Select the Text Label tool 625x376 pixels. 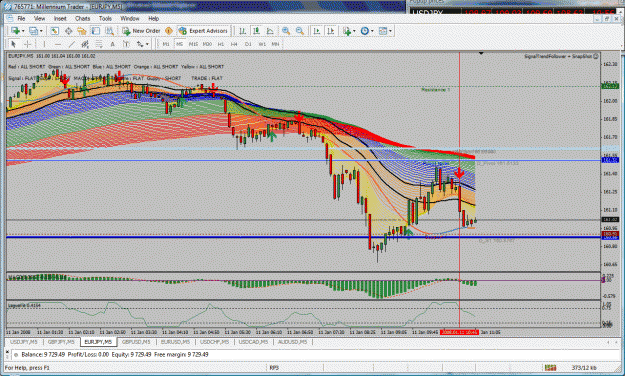point(126,44)
